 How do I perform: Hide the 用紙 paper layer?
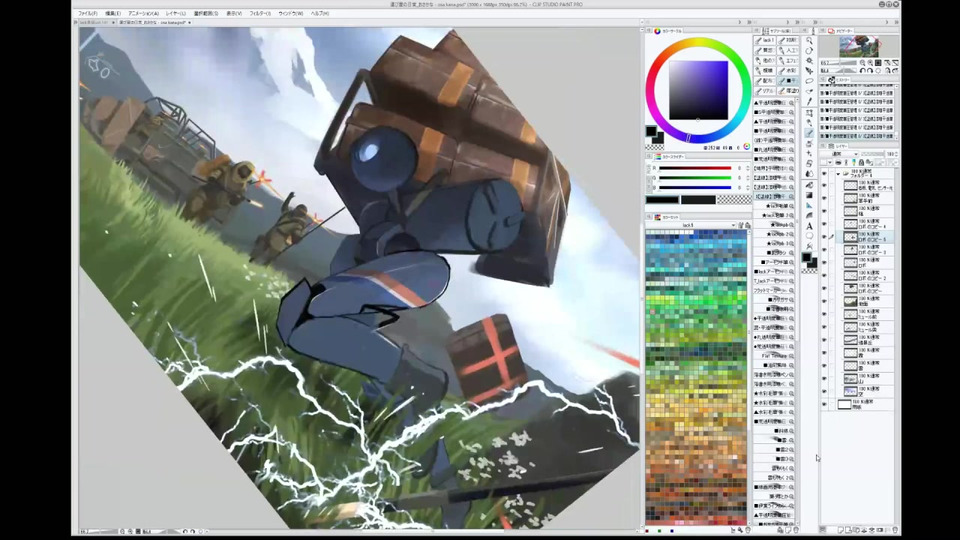click(x=823, y=403)
